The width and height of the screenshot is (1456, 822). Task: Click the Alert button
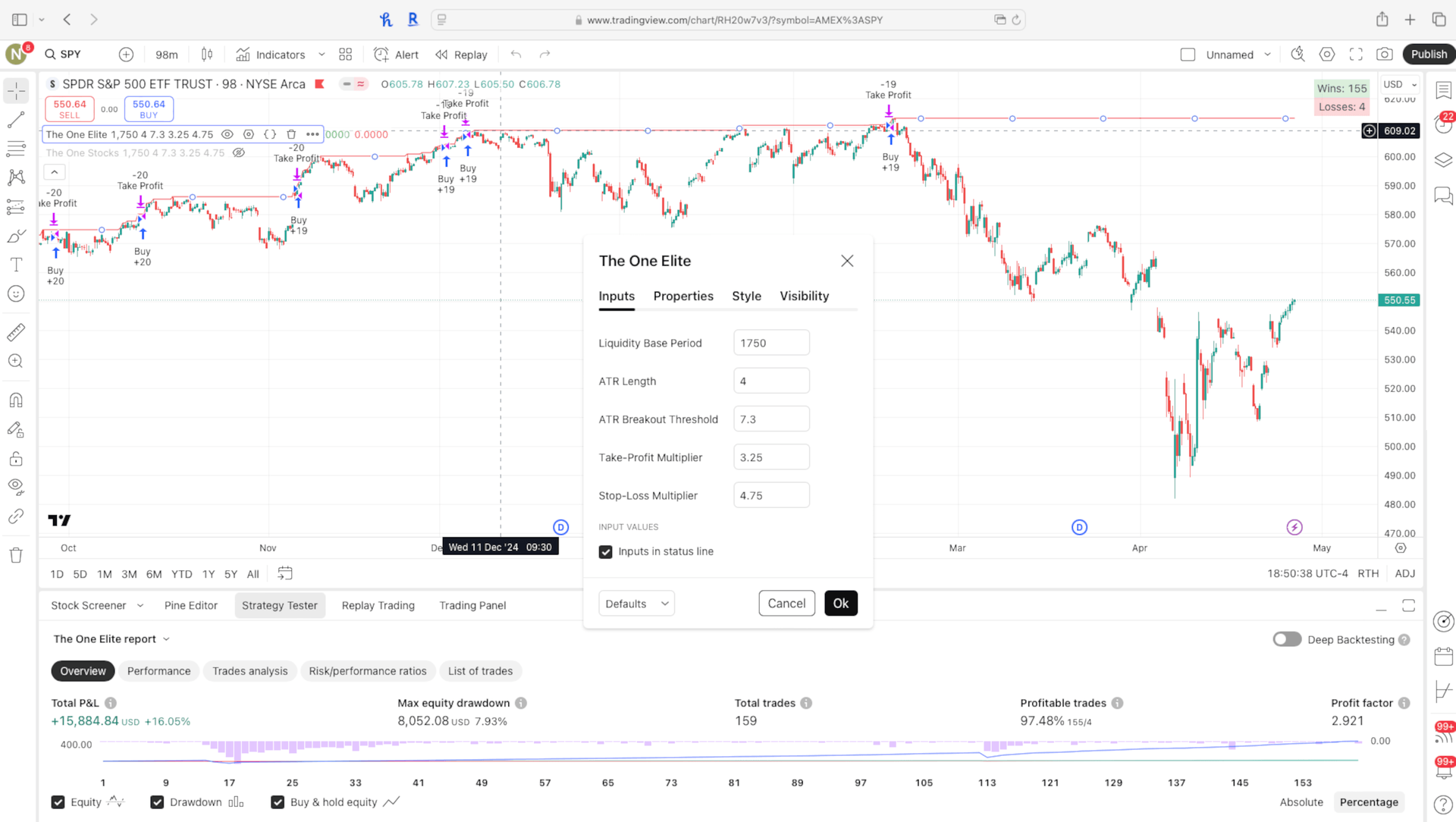397,55
